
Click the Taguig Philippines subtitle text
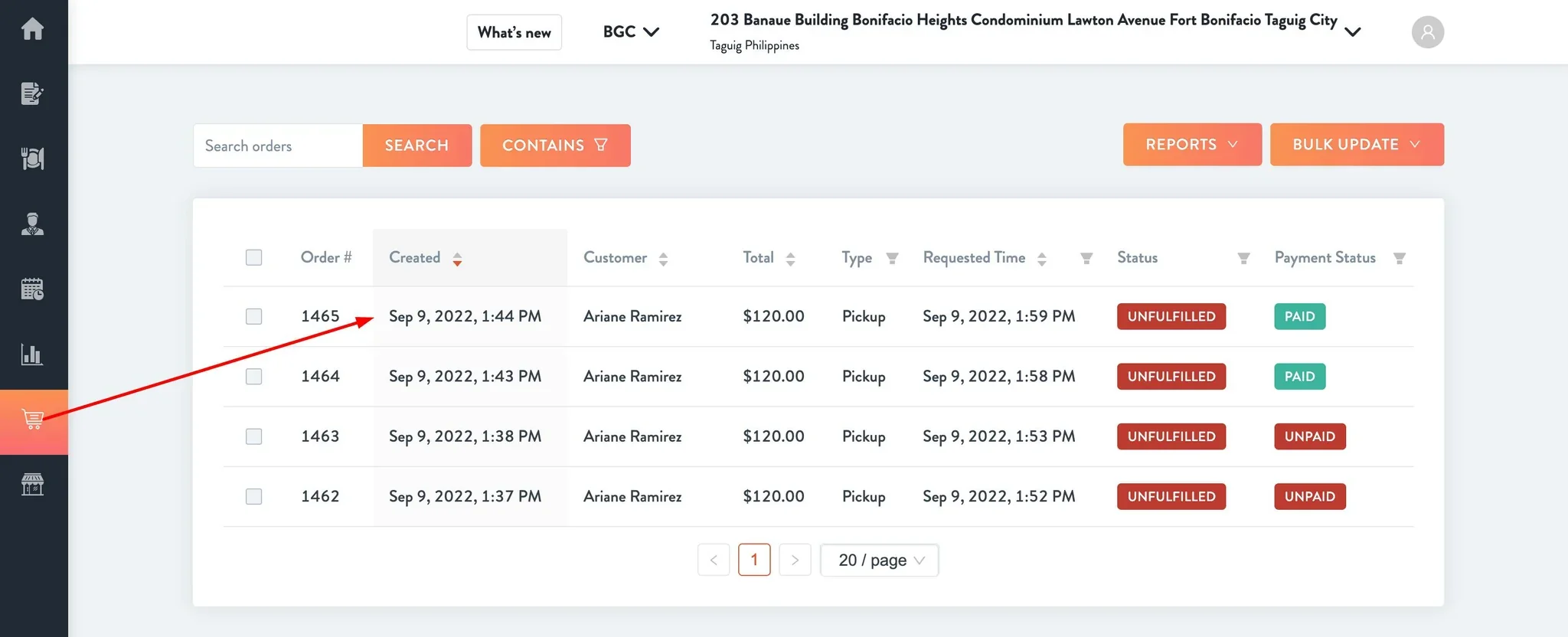click(754, 45)
